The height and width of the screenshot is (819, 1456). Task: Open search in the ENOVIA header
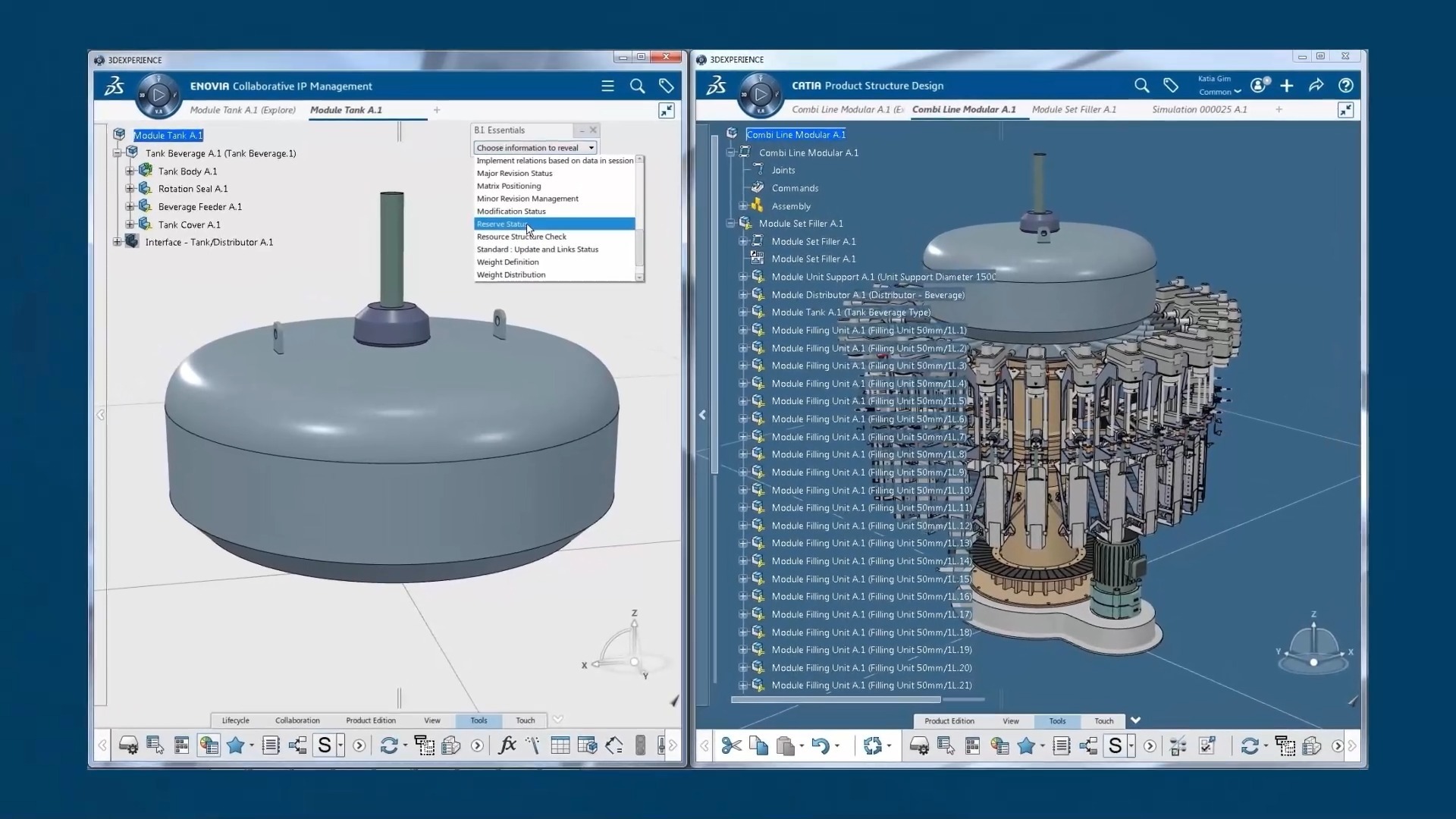point(637,86)
